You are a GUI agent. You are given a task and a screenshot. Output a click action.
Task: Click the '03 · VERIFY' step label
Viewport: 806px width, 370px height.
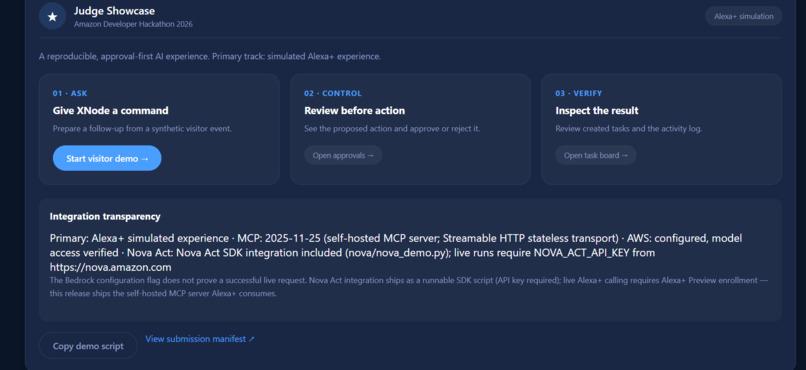pos(578,94)
